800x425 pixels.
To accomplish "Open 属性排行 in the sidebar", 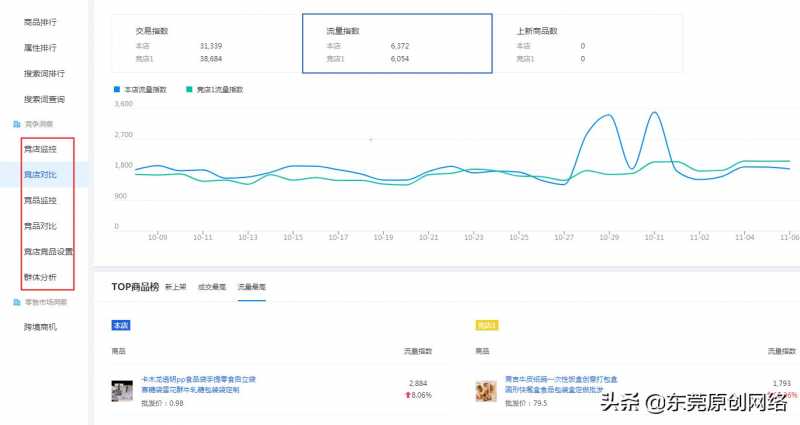I will [40, 47].
